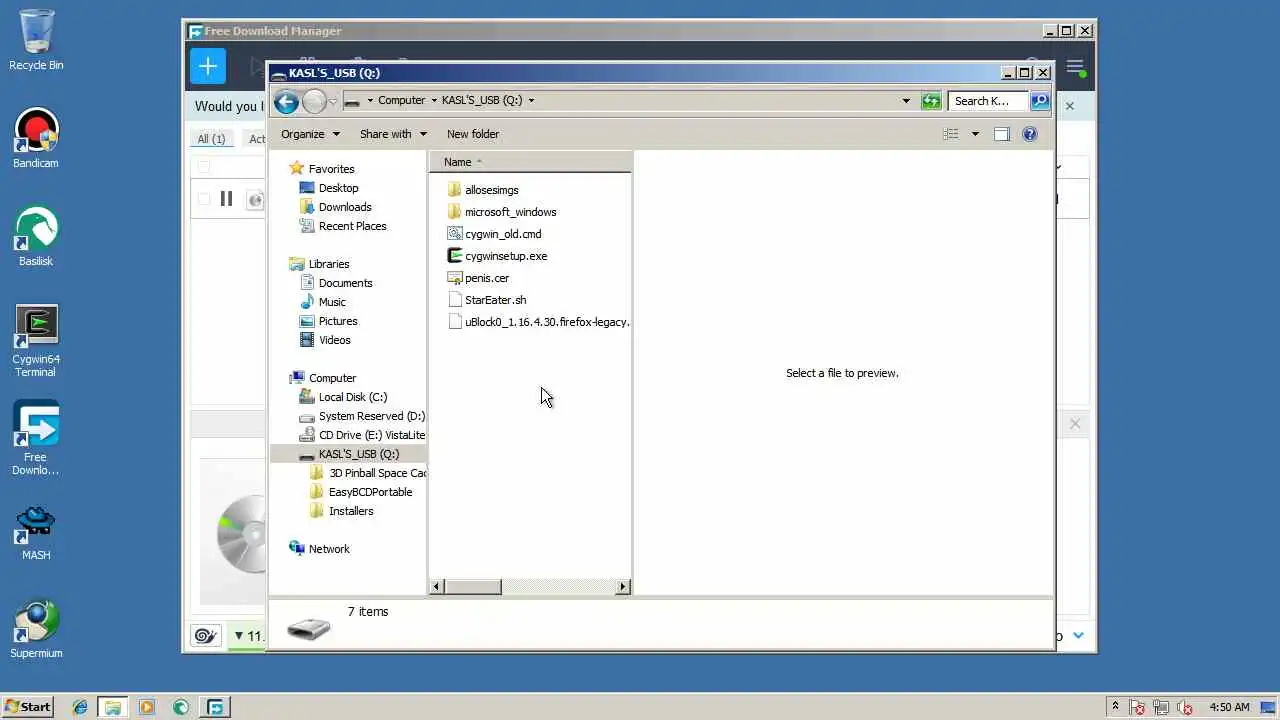Select the Computer breadcrumb in address bar

(401, 100)
